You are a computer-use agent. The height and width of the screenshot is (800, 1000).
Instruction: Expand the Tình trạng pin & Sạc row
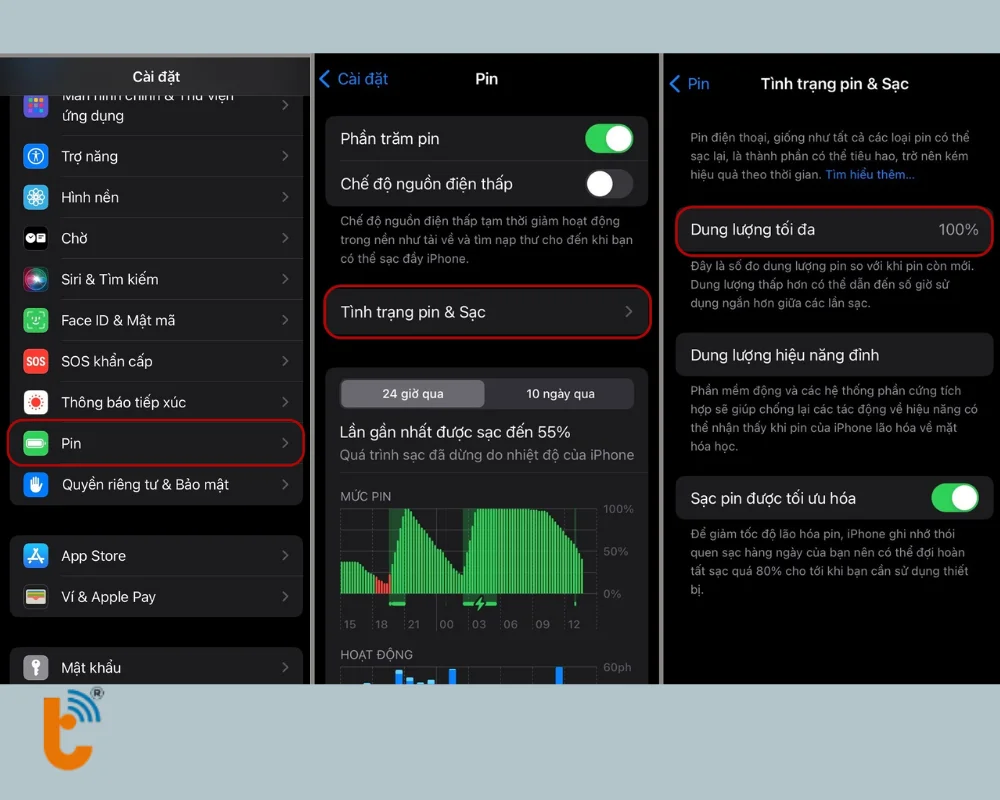(487, 312)
